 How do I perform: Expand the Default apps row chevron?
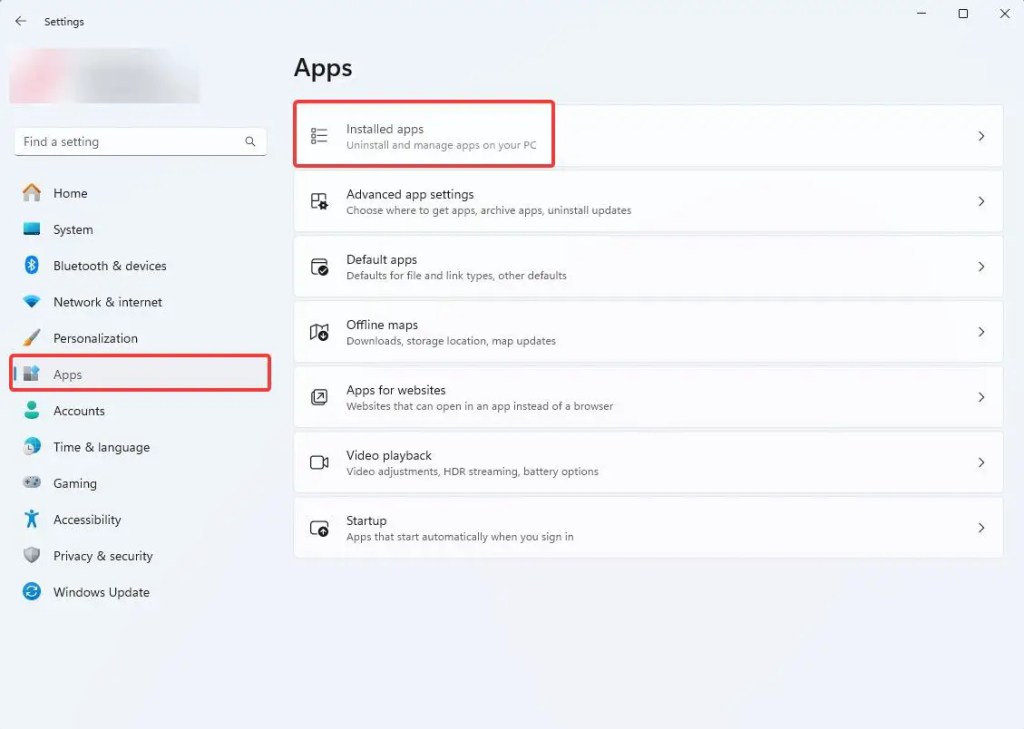tap(980, 266)
